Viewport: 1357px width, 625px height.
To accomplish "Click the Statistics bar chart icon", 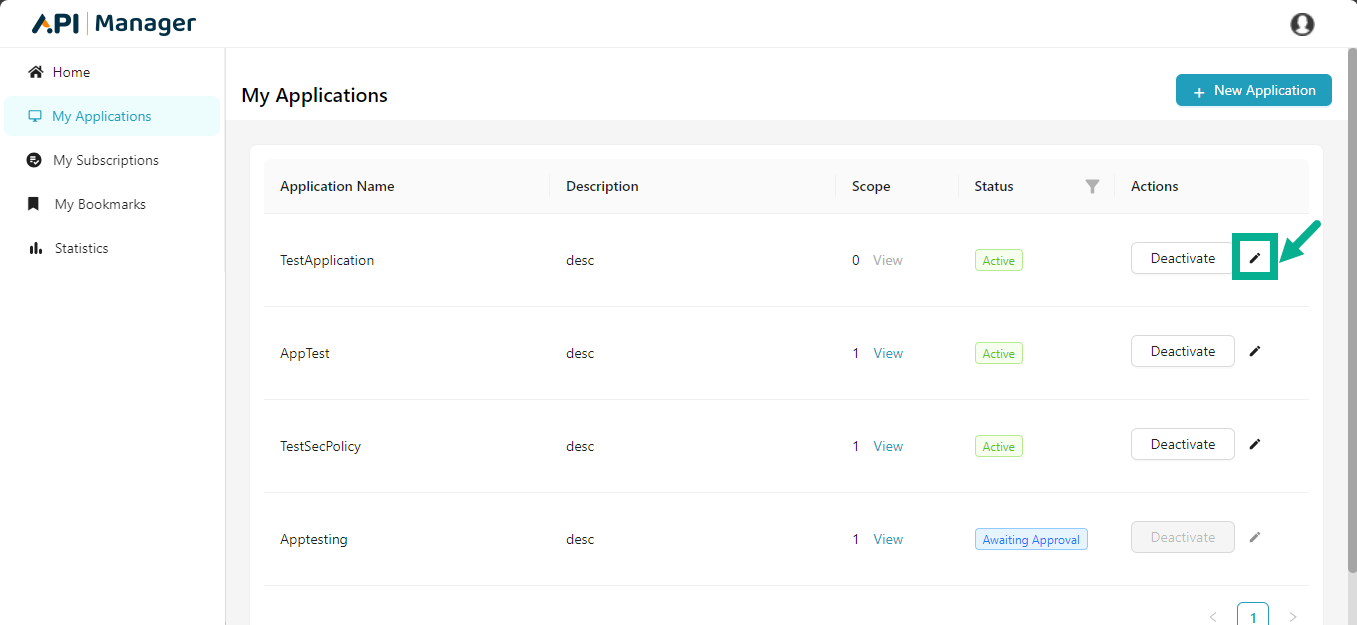I will click(36, 248).
